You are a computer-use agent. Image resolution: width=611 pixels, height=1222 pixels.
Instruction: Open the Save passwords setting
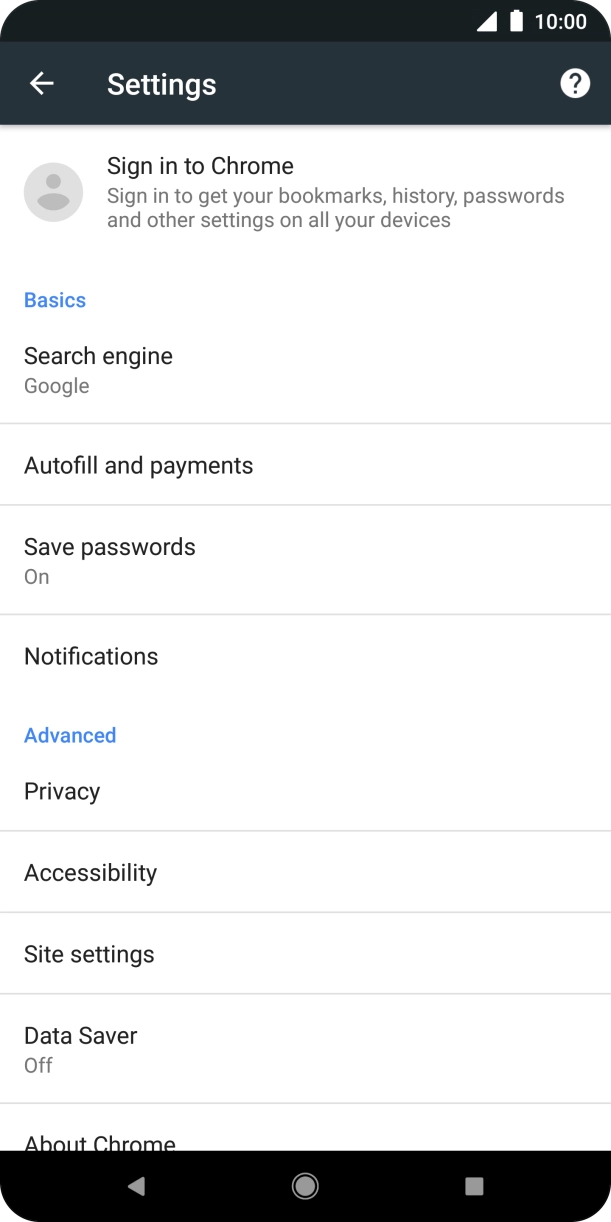pyautogui.click(x=109, y=559)
